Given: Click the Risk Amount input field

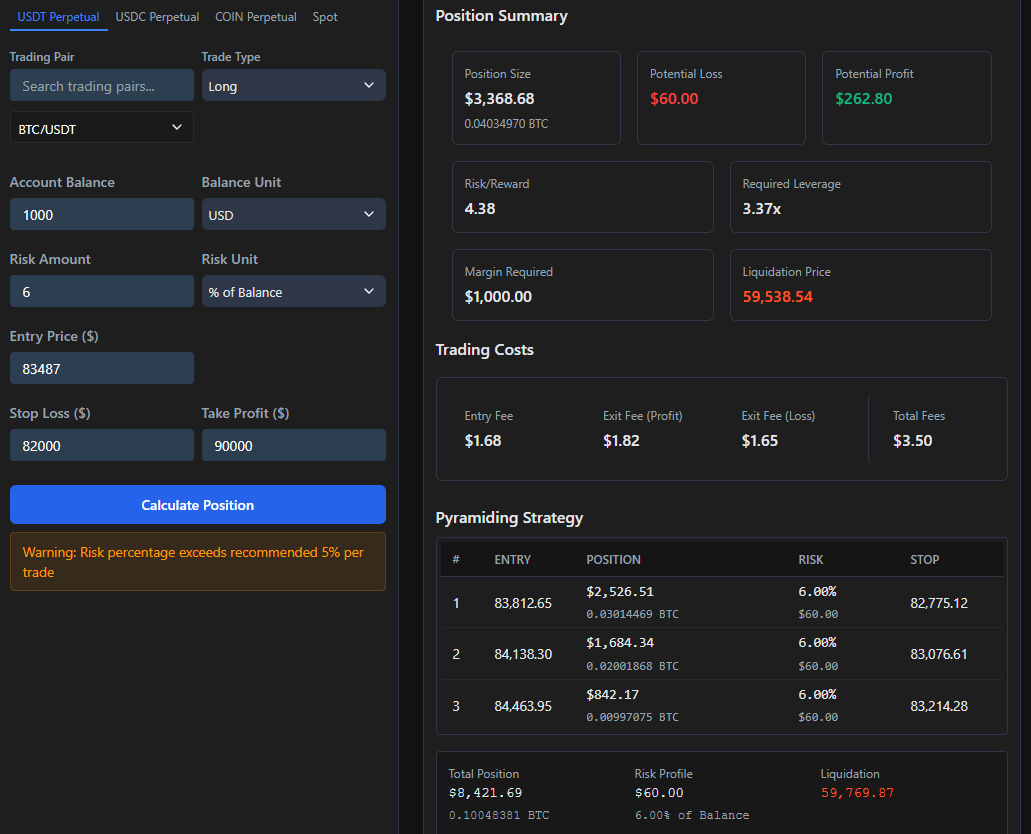Looking at the screenshot, I should click(x=102, y=292).
